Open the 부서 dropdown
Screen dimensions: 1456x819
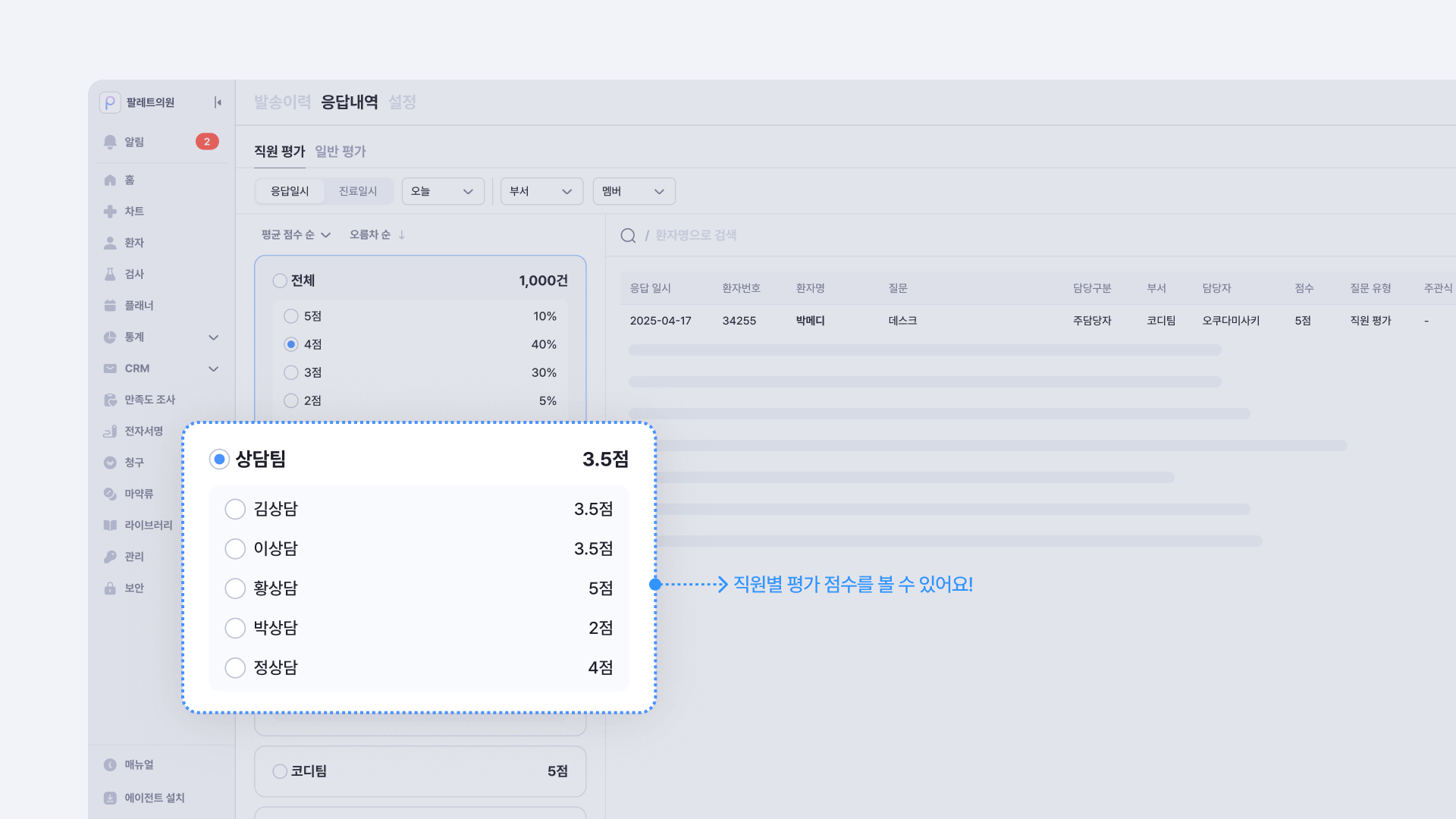[x=541, y=191]
